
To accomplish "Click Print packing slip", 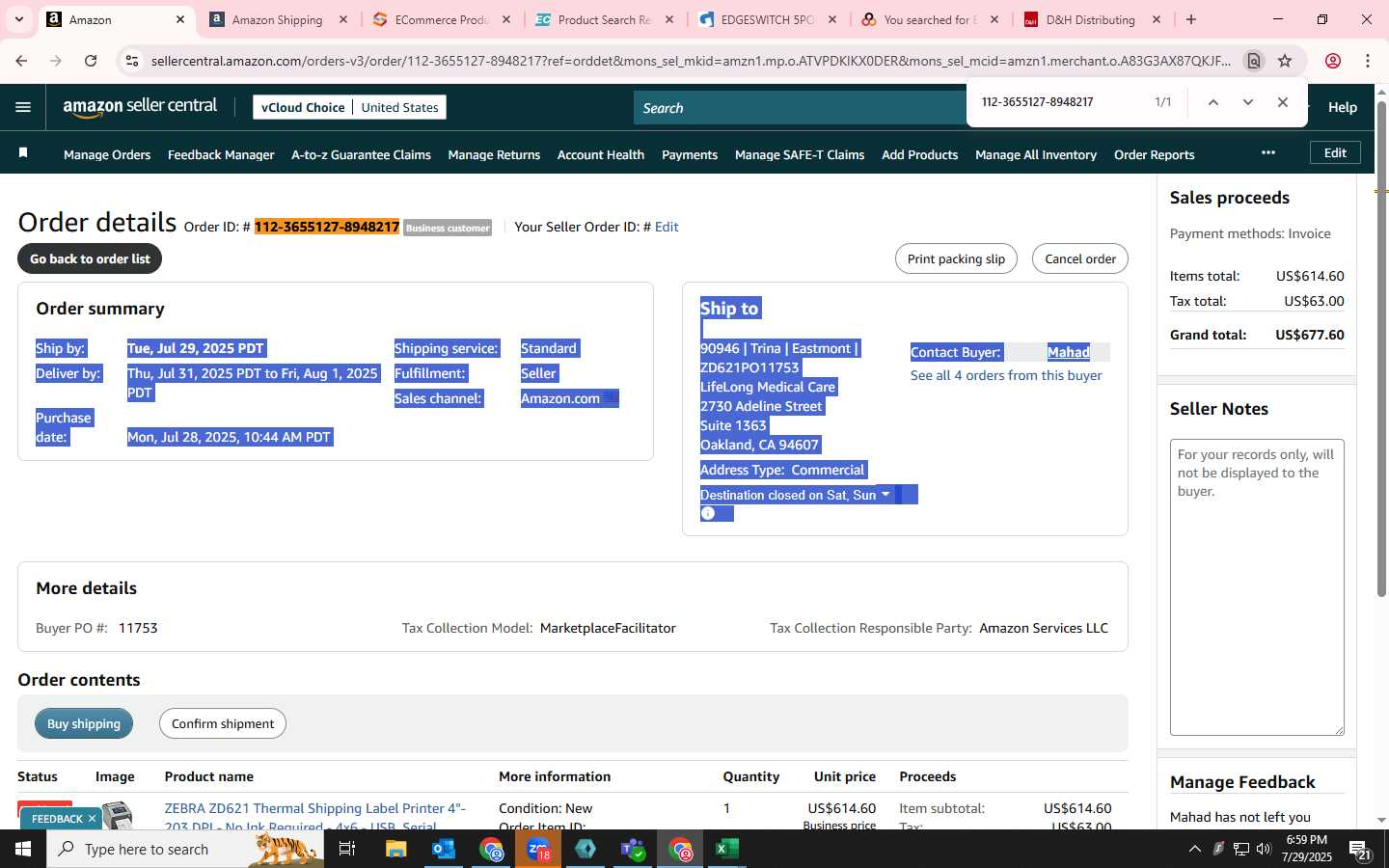I will [x=956, y=258].
